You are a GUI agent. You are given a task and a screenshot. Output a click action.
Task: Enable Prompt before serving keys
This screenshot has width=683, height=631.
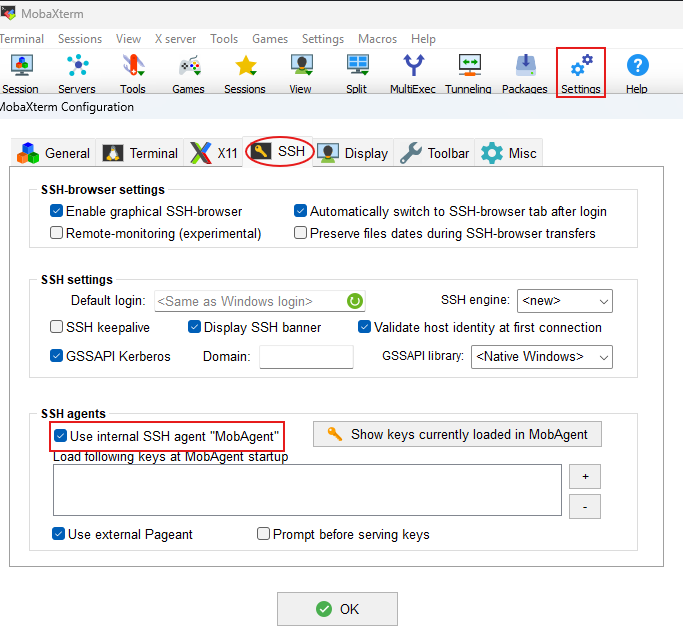[x=264, y=533]
